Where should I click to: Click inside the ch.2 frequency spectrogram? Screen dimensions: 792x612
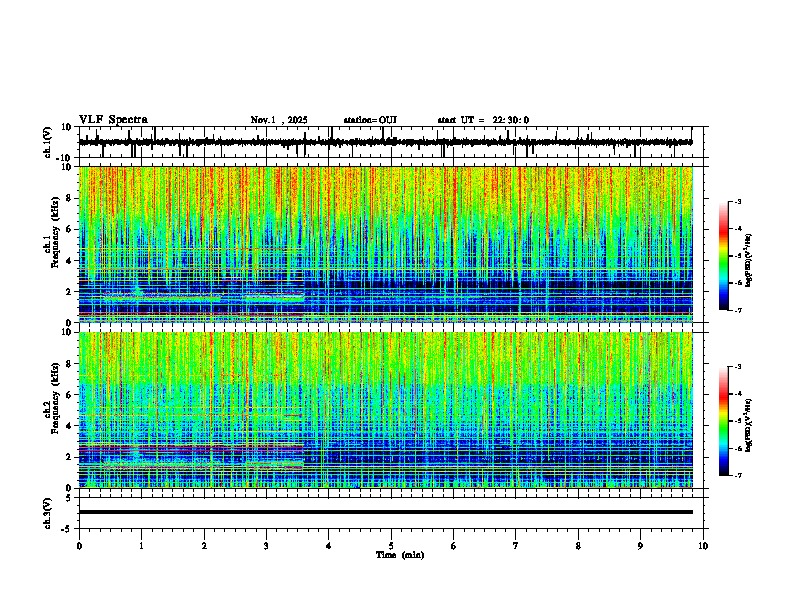385,410
